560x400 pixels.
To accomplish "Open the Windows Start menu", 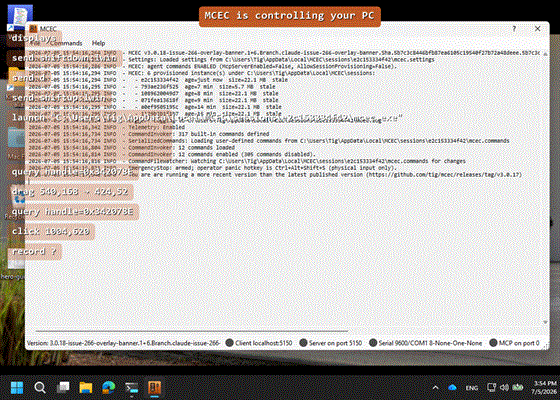I will tap(17, 388).
